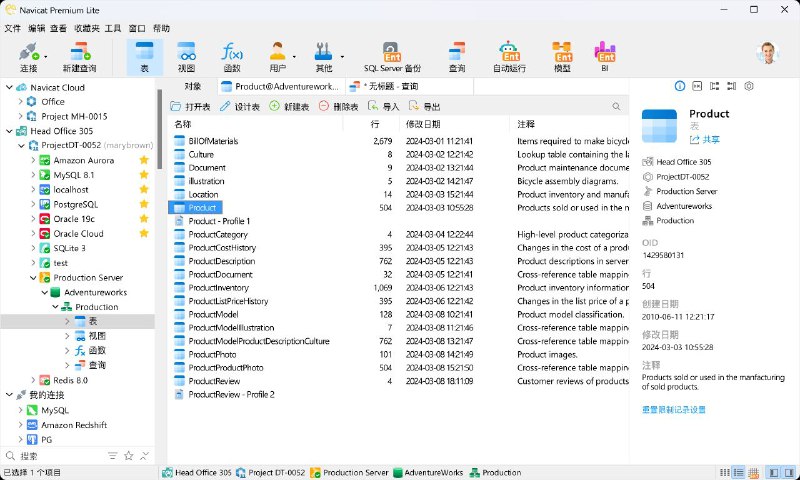Open the DDL panel icon
The height and width of the screenshot is (480, 800).
697,86
